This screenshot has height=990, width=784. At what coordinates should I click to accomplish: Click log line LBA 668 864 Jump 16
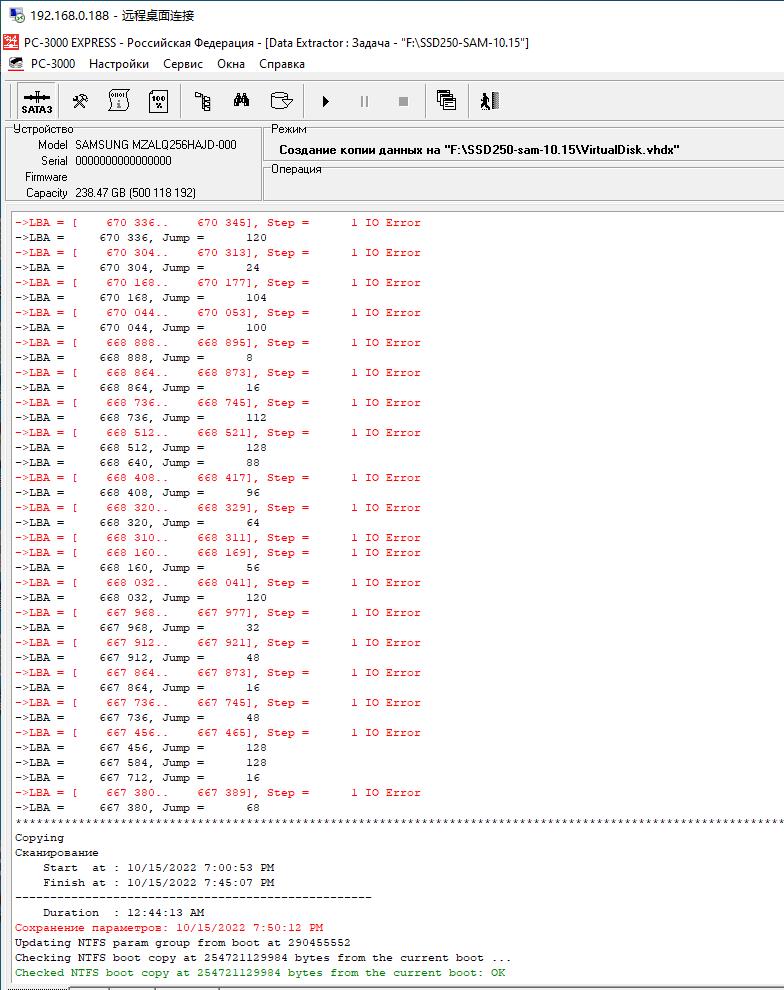coord(138,388)
